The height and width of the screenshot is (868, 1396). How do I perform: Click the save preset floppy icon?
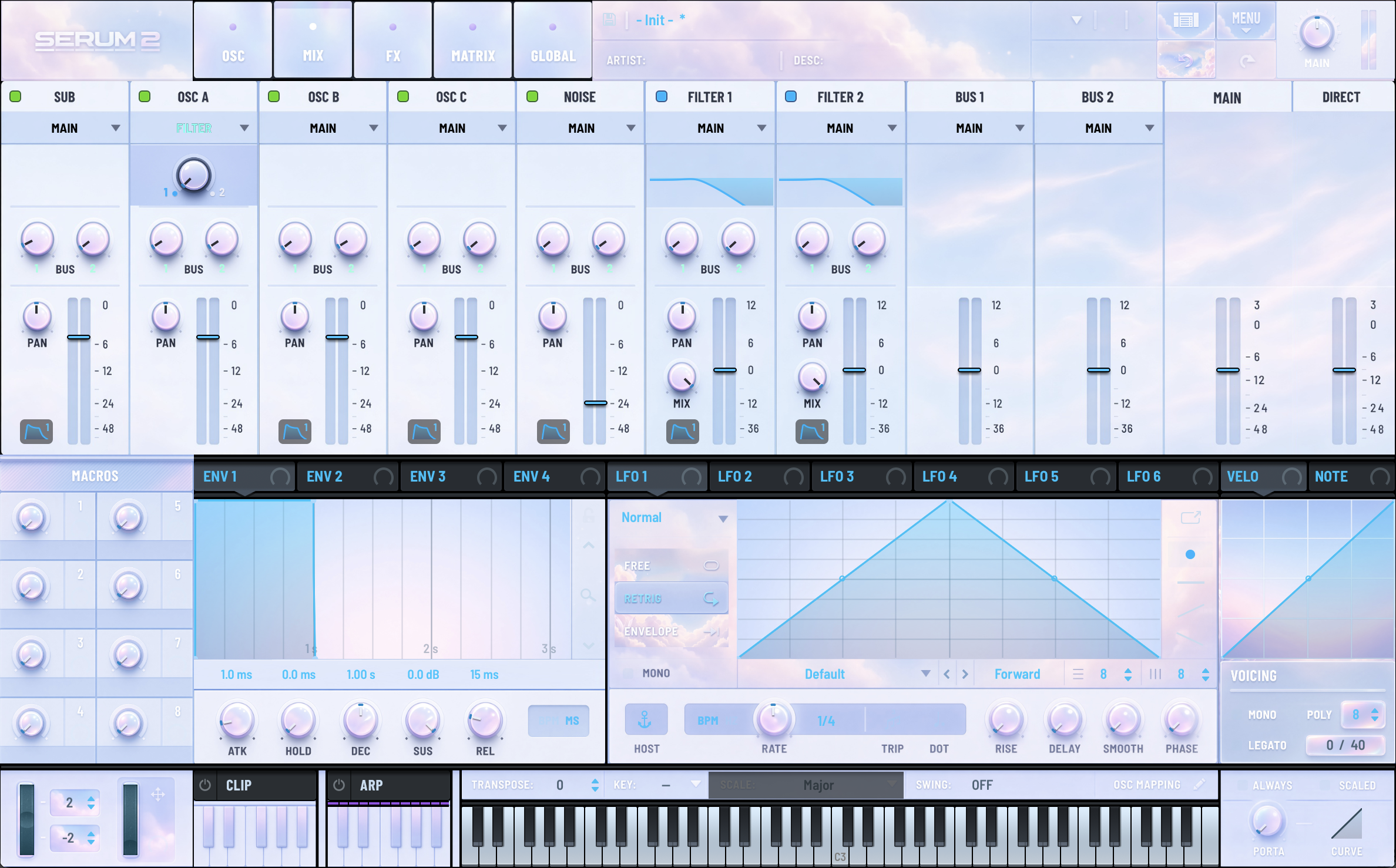pos(609,20)
